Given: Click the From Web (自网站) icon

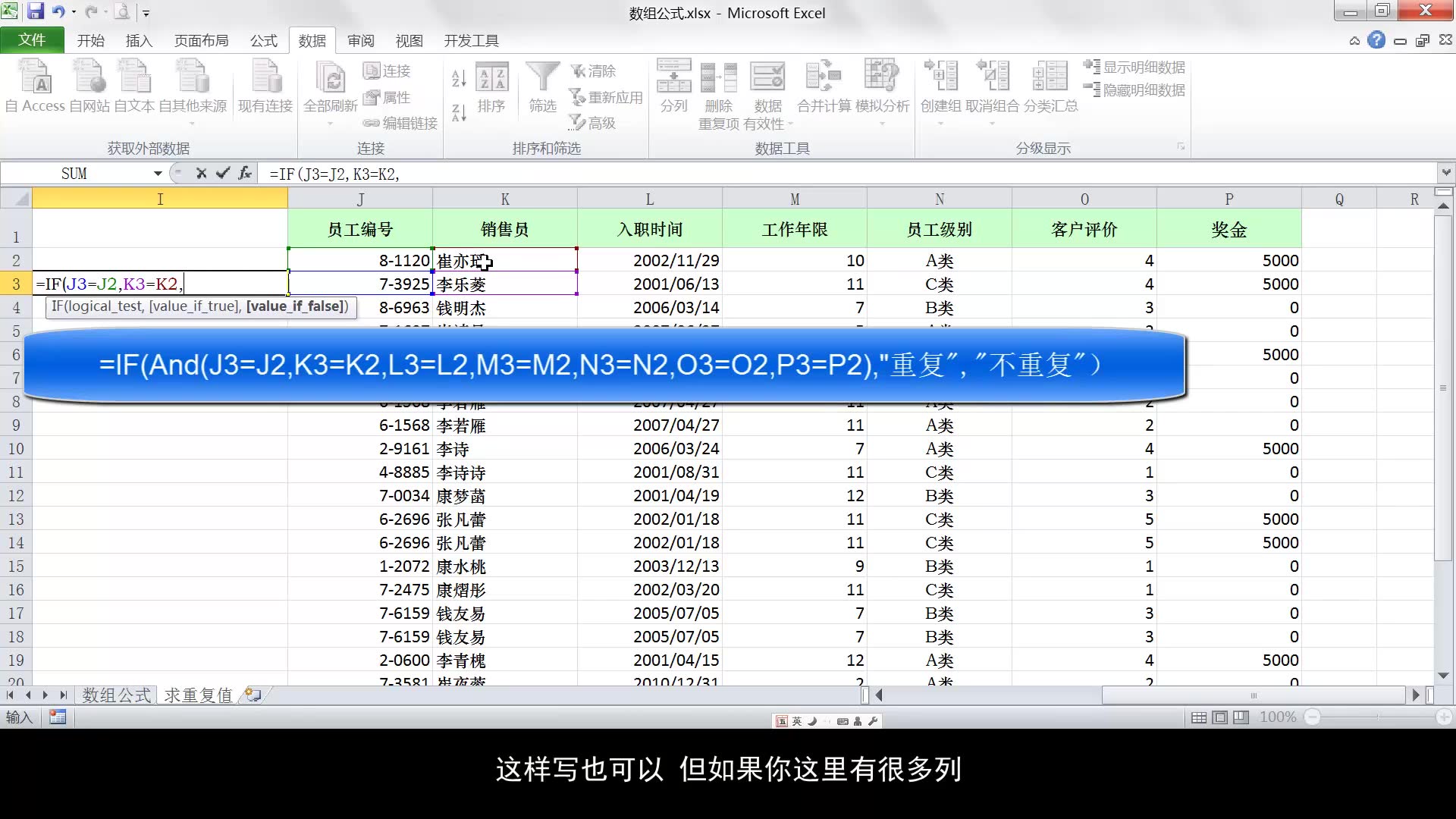Looking at the screenshot, I should (x=89, y=87).
